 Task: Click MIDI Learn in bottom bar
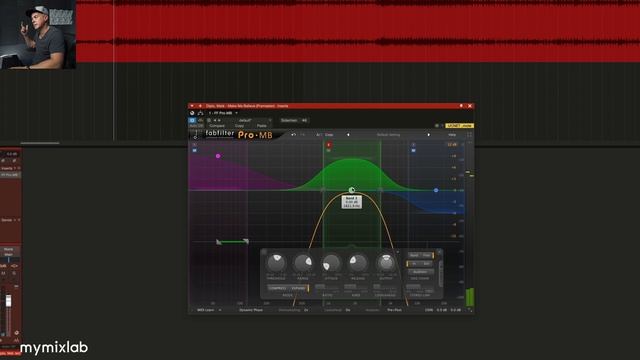(x=205, y=310)
